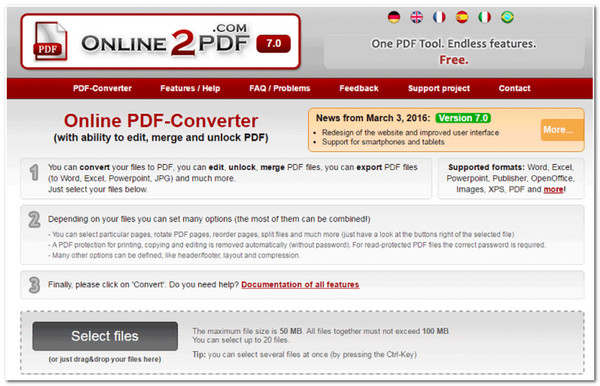The height and width of the screenshot is (386, 600).
Task: Click the 'Supported formats:' label
Action: coord(486,167)
